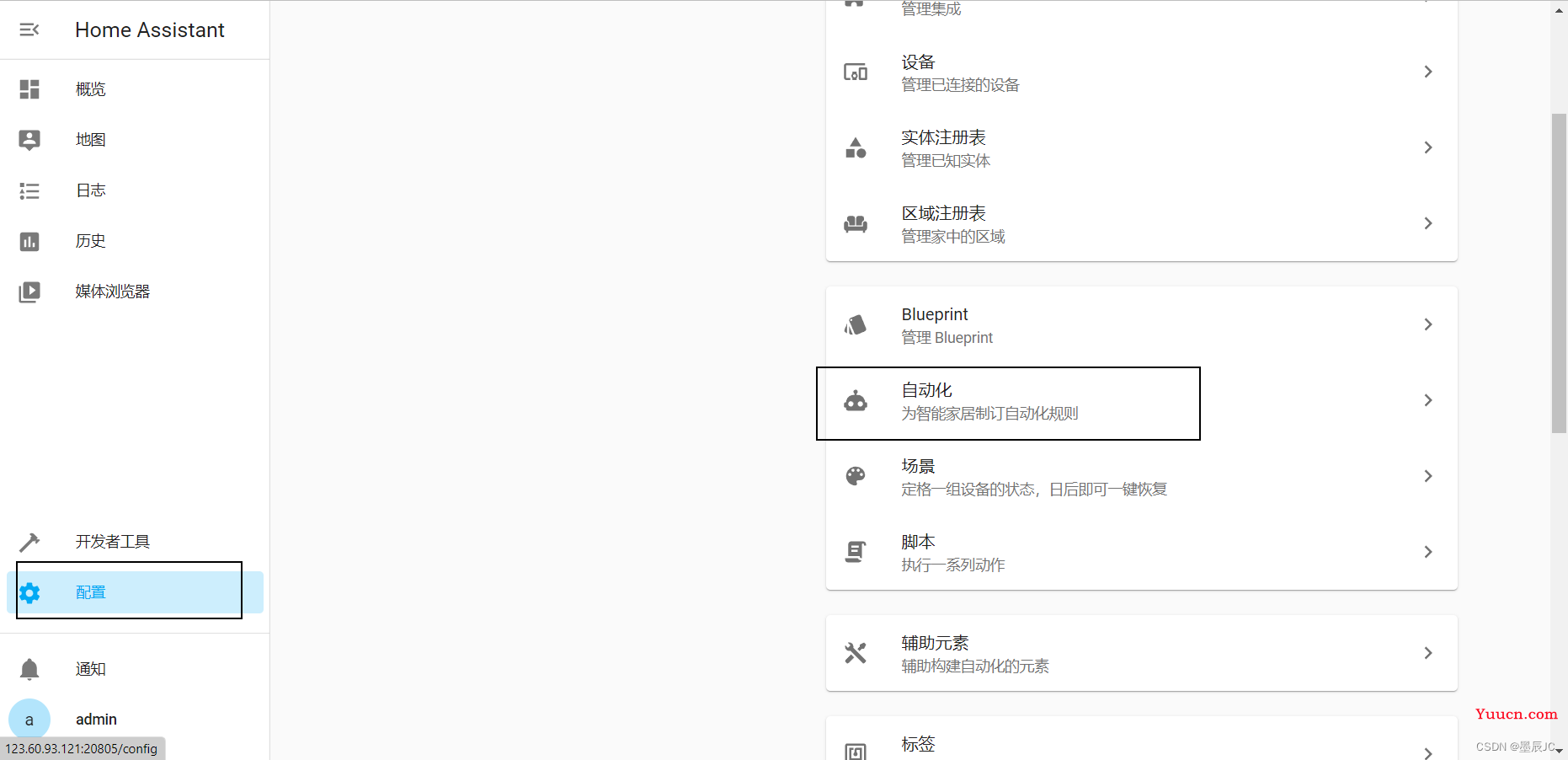Expand the Blueprint row chevron
1568x760 pixels.
point(1428,325)
